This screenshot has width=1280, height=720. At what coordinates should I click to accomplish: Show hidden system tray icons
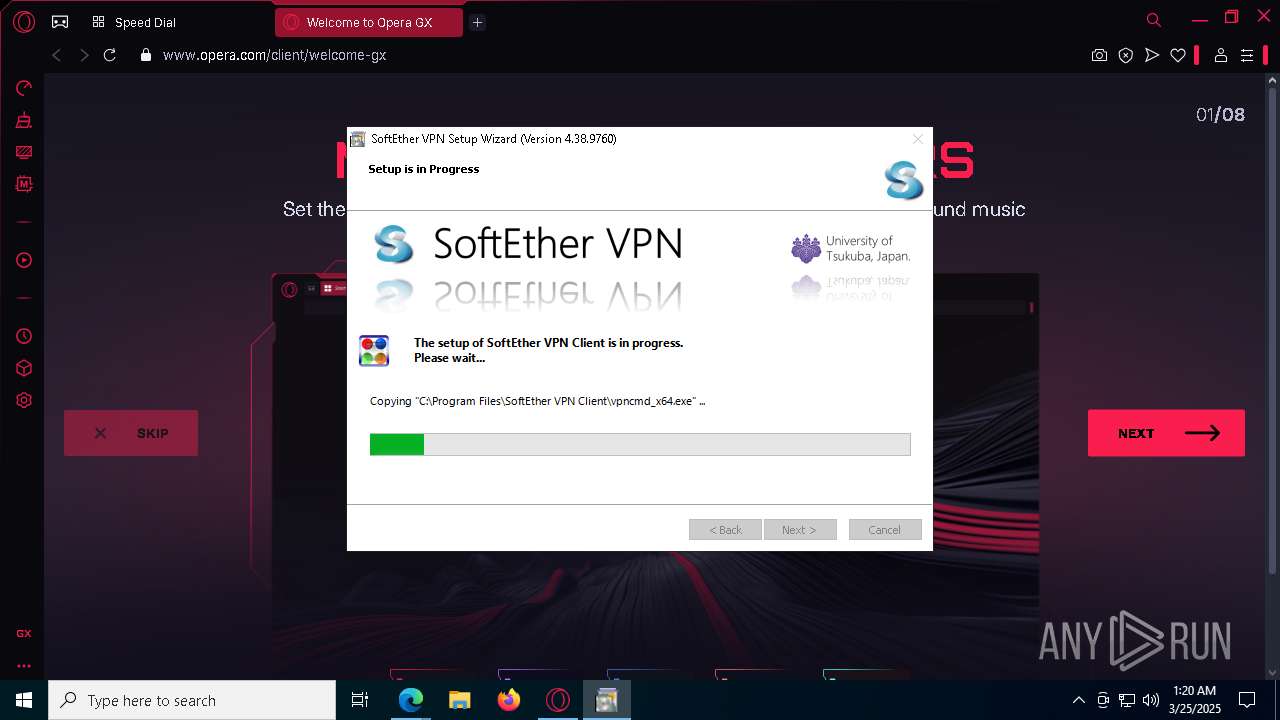pos(1078,700)
